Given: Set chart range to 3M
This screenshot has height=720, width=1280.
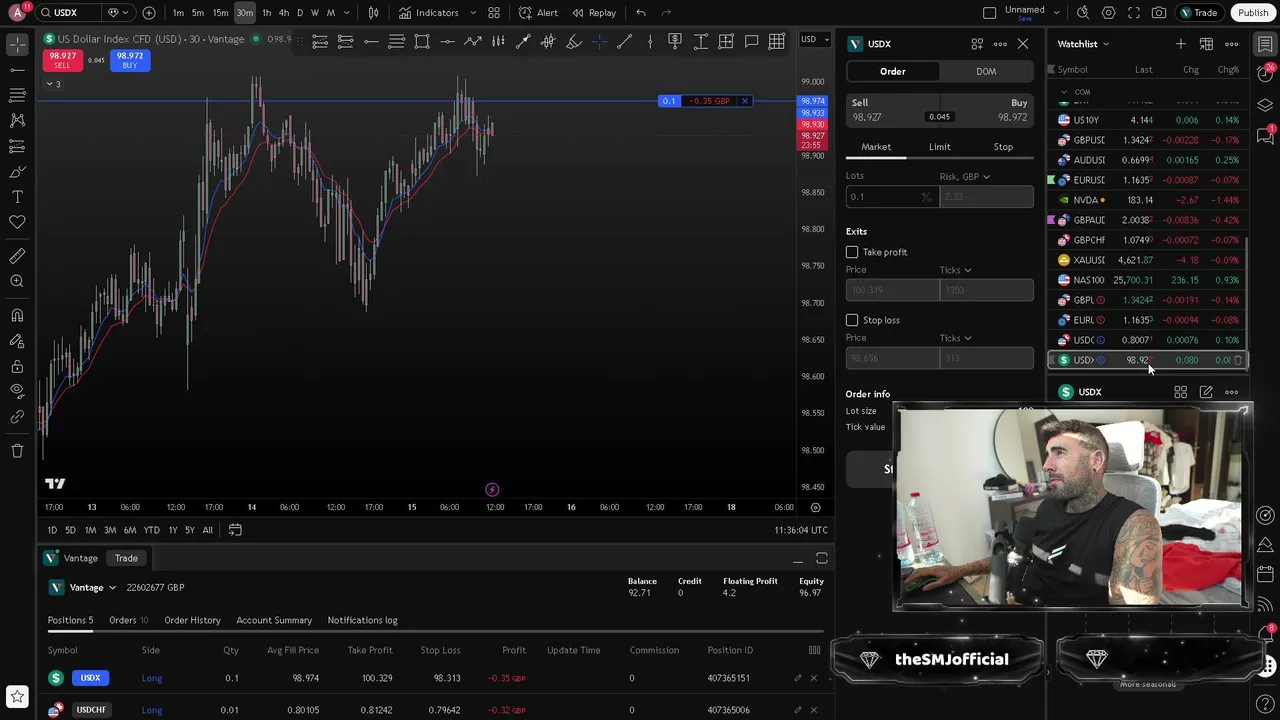Looking at the screenshot, I should (110, 530).
